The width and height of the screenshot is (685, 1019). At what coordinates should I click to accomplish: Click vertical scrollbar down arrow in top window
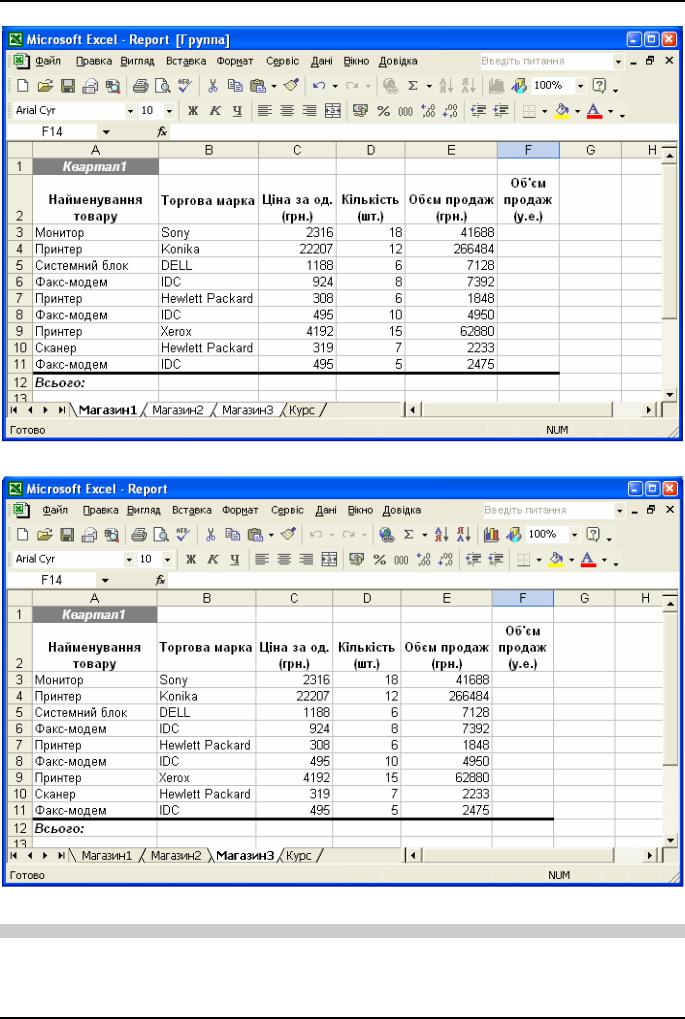click(x=669, y=394)
